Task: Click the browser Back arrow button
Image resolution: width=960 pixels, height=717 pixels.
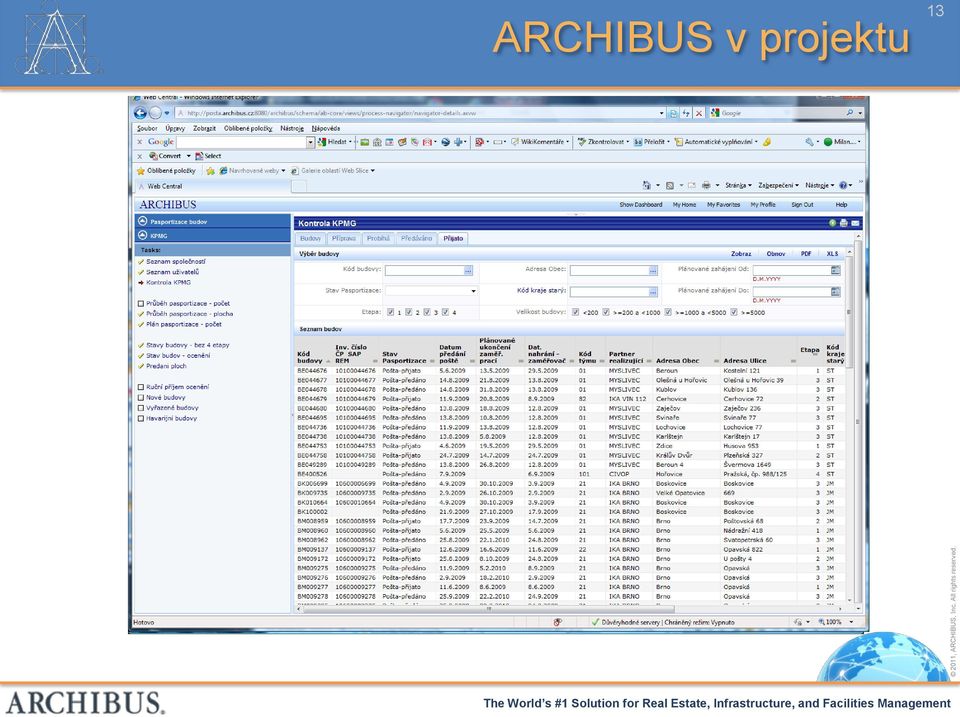Action: (x=140, y=113)
